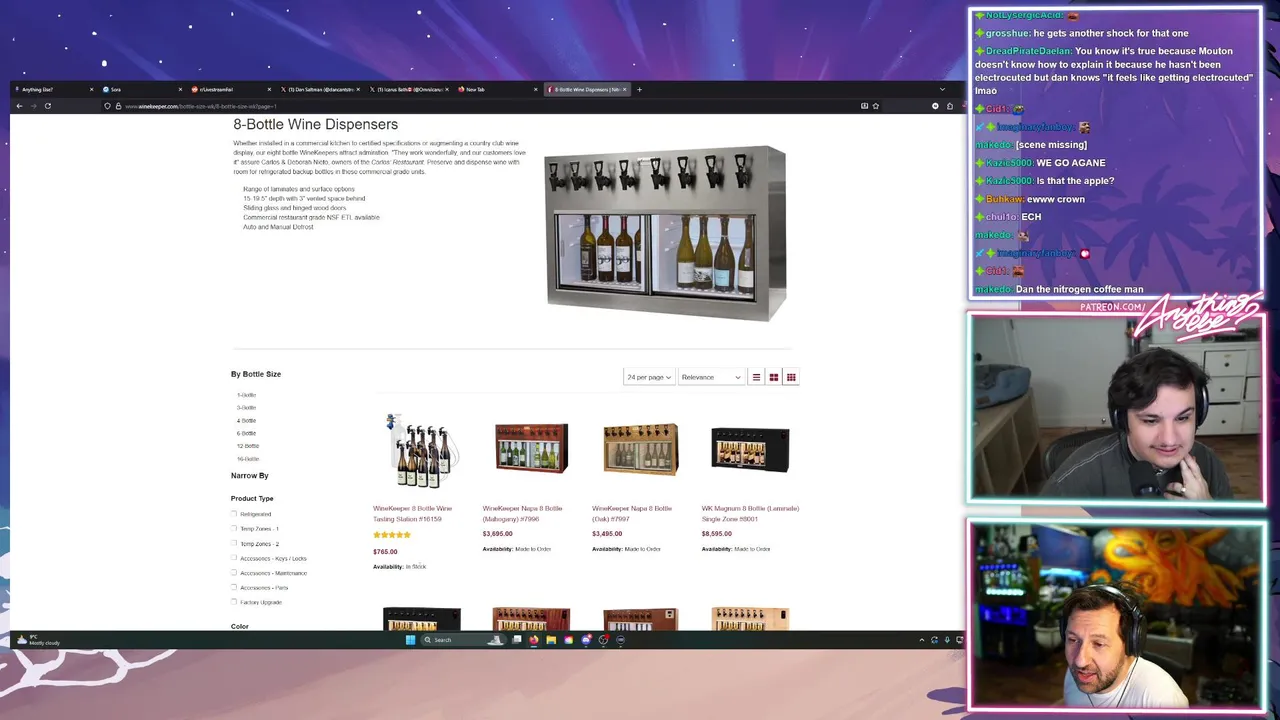
Task: Open WK Magnum 8 Bottle Laminate link
Action: pos(750,513)
